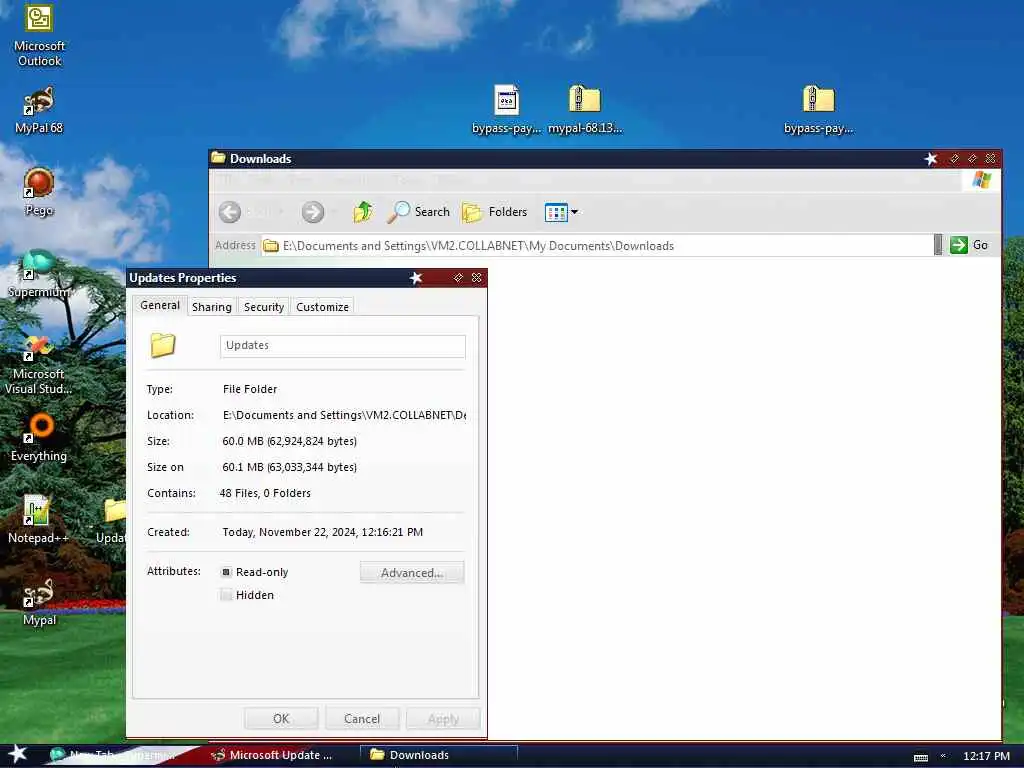The width and height of the screenshot is (1024, 768).
Task: Click the '48 Files, 0 Folders' text
Action: [x=265, y=493]
